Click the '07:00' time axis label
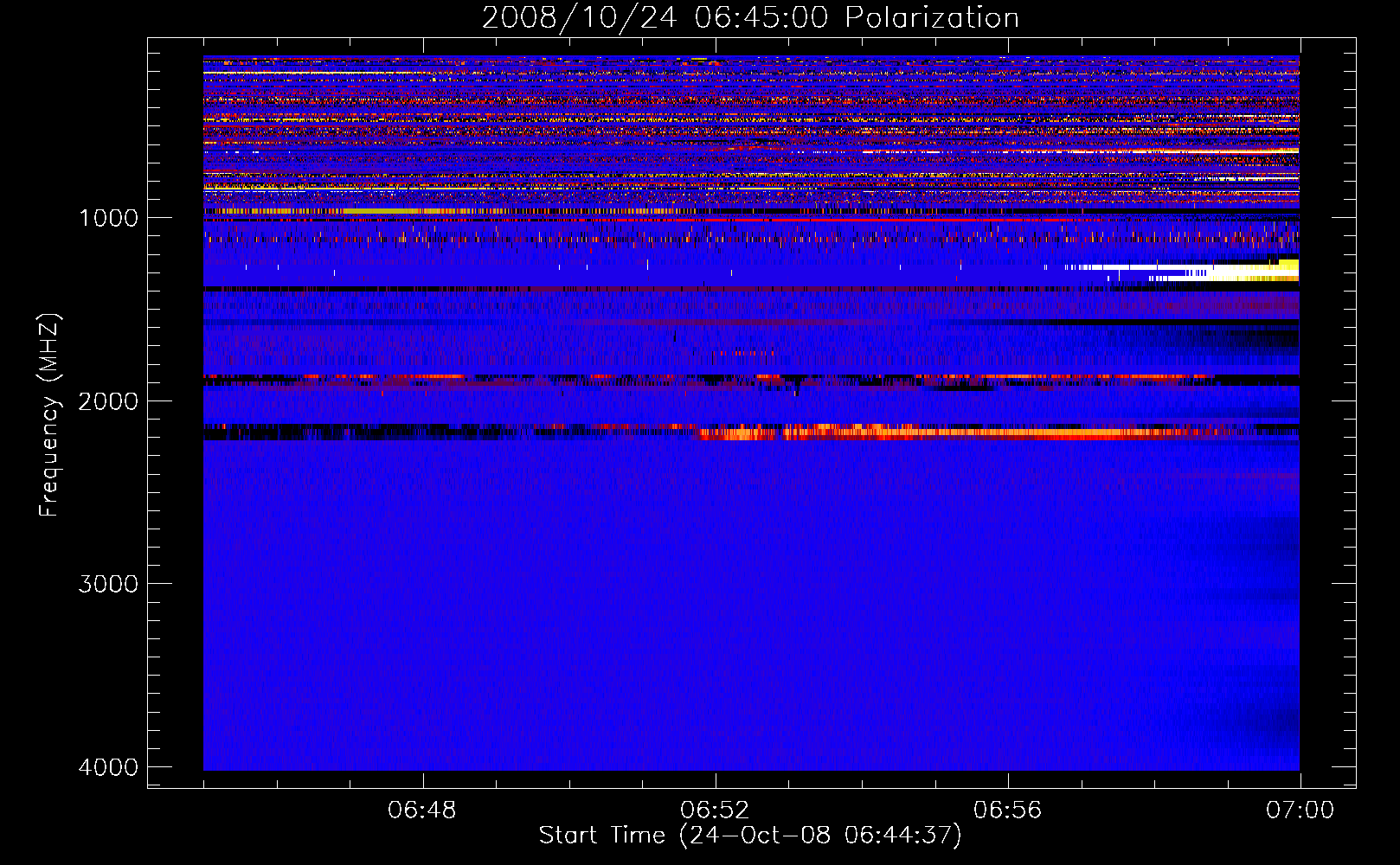Screen dimensions: 1400x865 [x=1300, y=811]
